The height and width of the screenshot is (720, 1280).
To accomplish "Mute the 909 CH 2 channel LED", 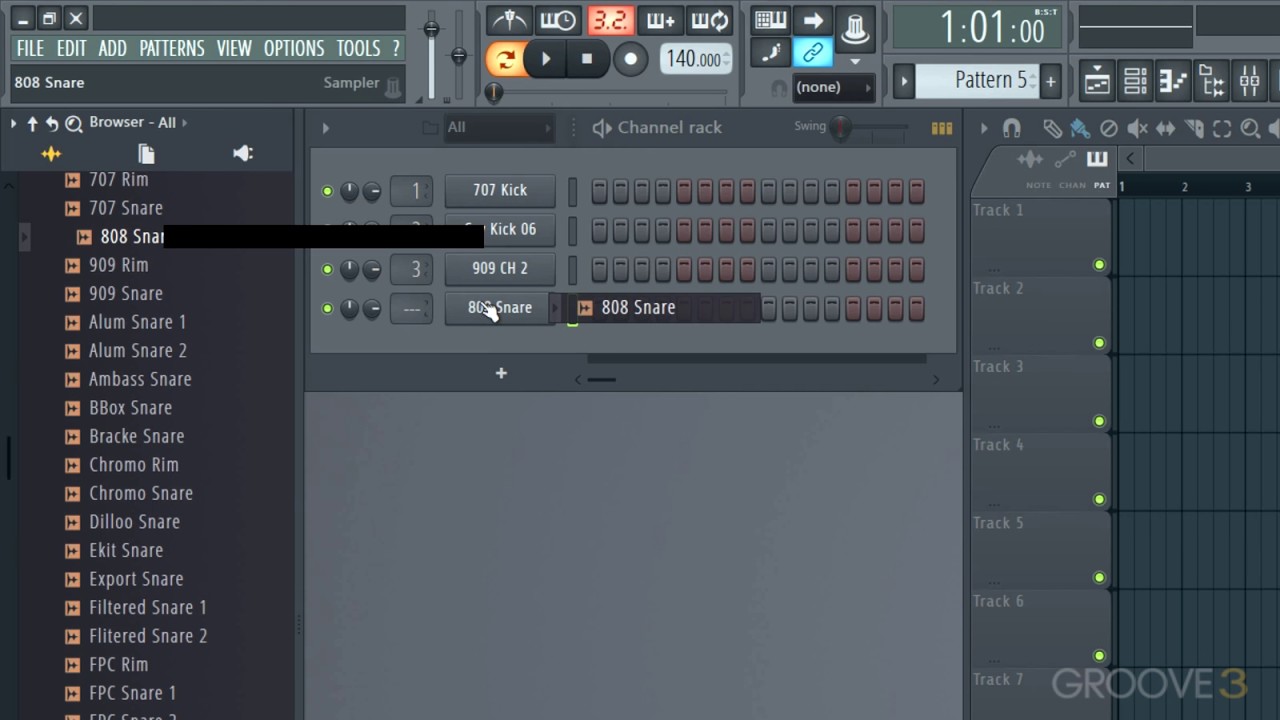I will point(327,269).
